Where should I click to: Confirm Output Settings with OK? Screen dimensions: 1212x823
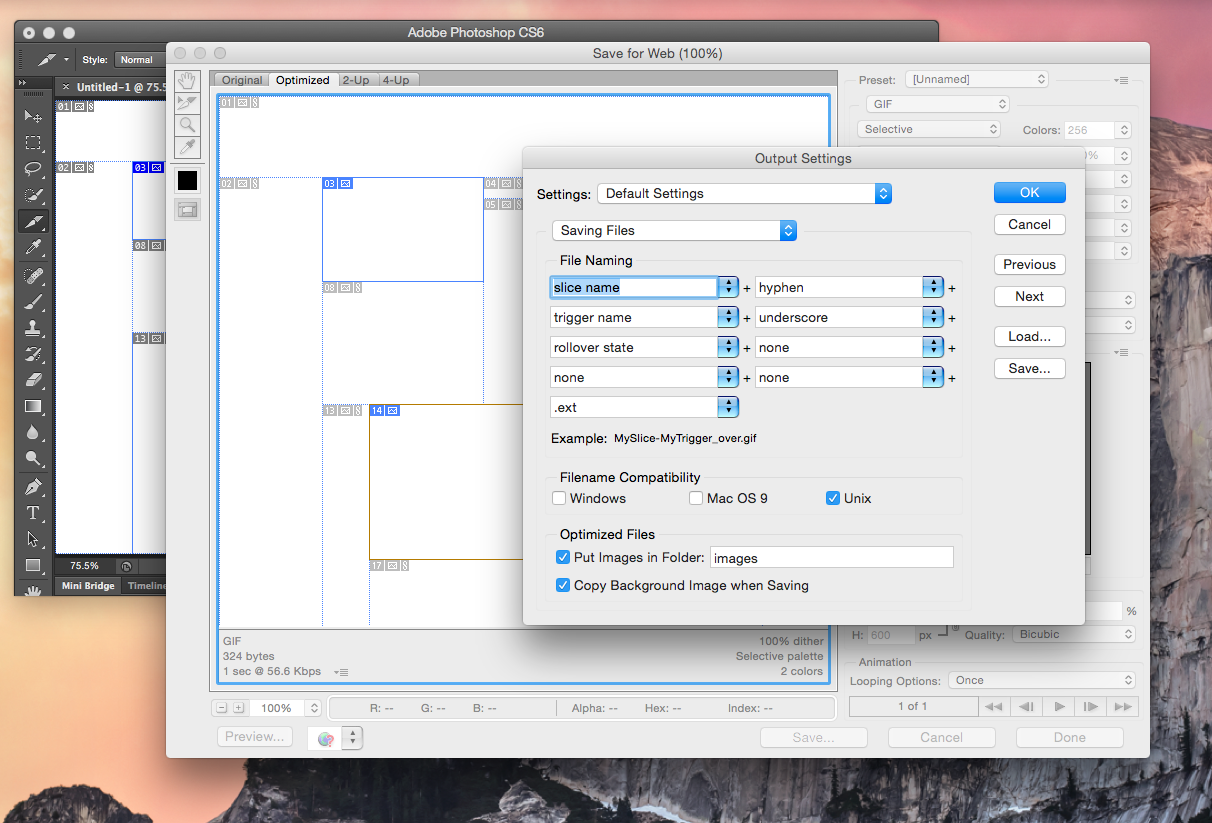coord(1030,192)
